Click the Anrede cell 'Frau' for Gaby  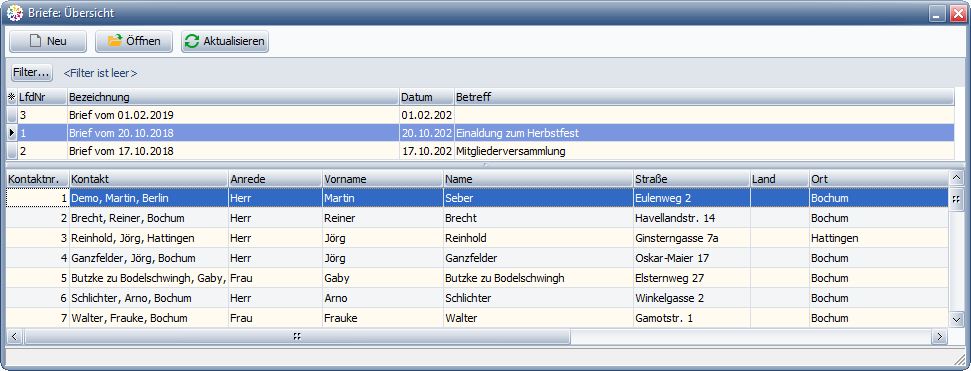click(275, 277)
